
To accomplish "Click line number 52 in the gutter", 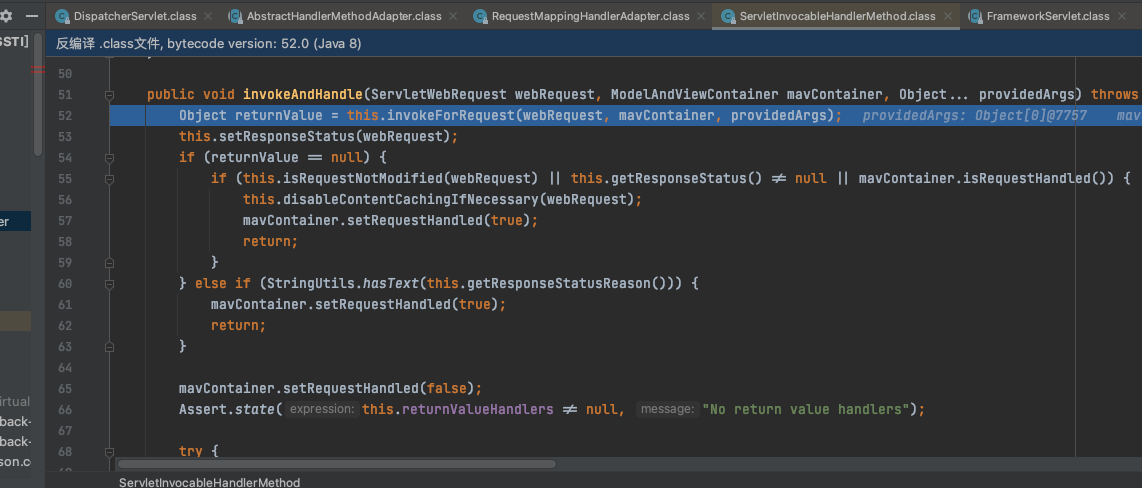I will [65, 116].
